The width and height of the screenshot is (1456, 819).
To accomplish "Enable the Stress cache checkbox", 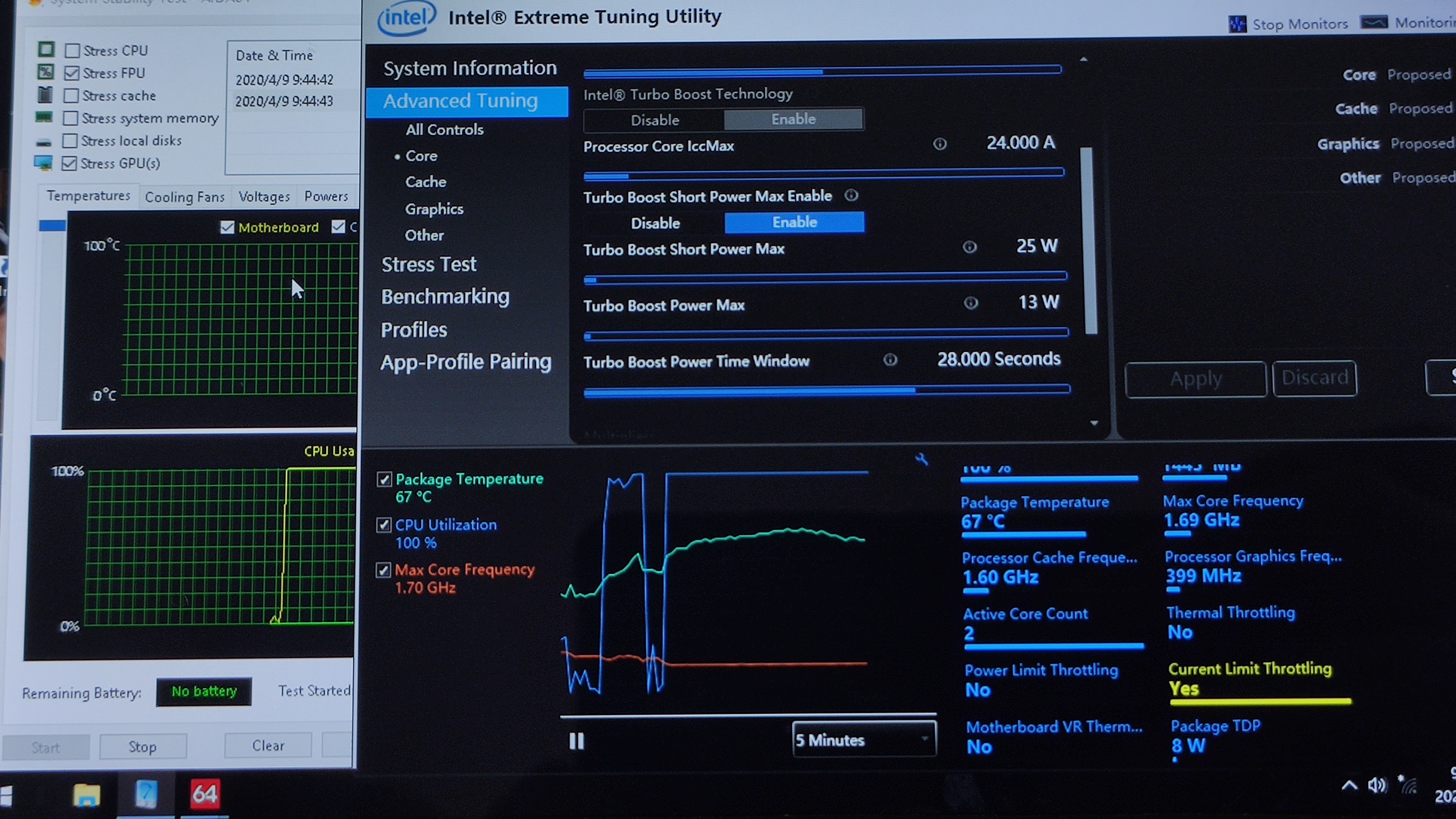I will click(x=71, y=95).
